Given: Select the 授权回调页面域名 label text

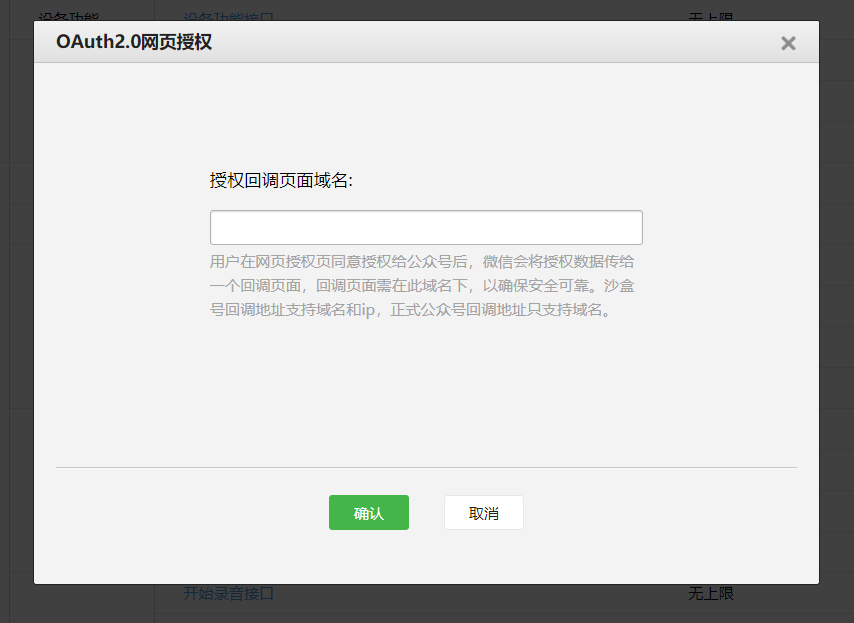Looking at the screenshot, I should point(281,180).
